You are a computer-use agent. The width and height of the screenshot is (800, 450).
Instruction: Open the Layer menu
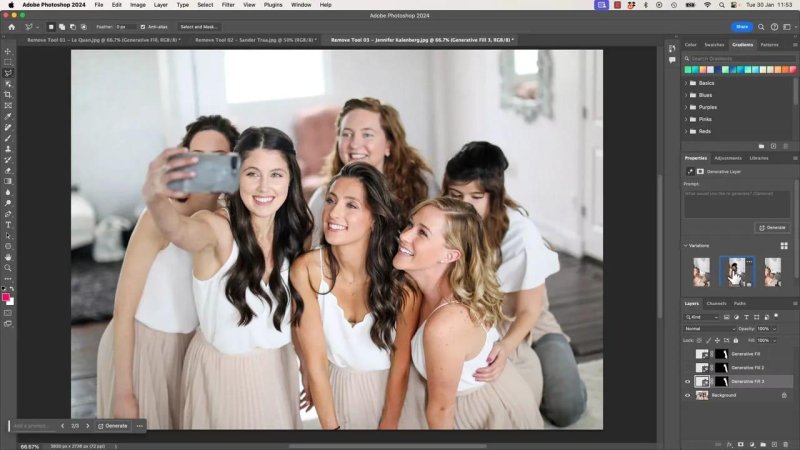(x=161, y=5)
